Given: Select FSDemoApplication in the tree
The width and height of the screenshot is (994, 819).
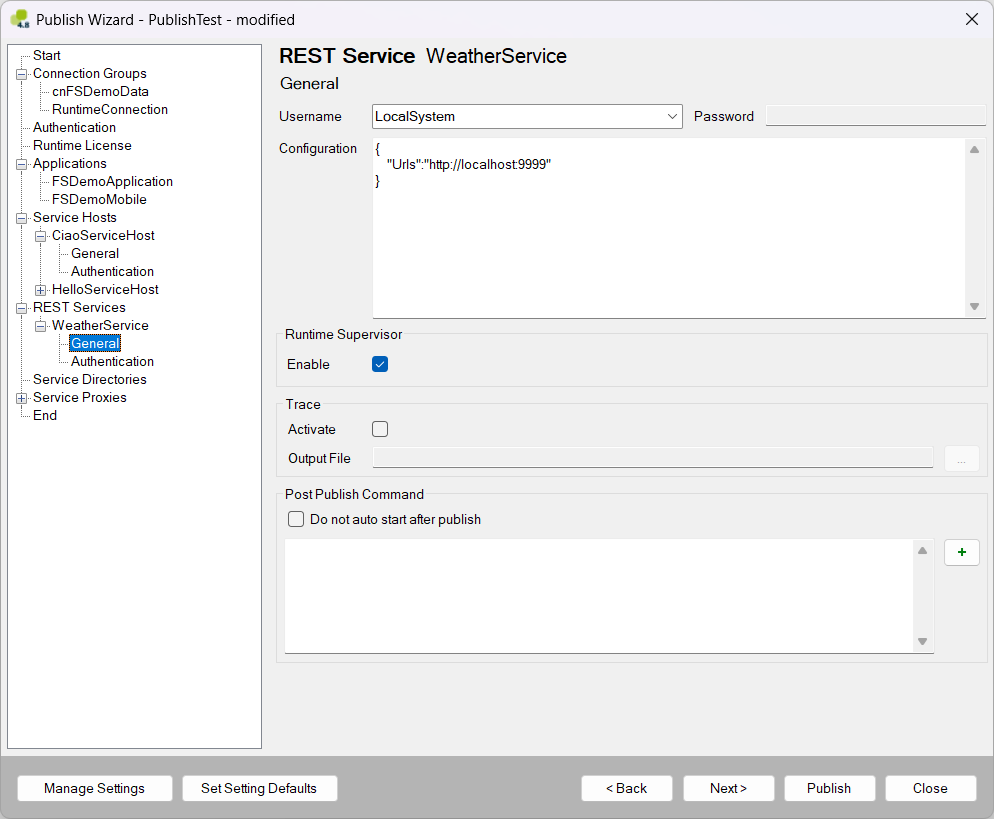Looking at the screenshot, I should click(x=112, y=181).
